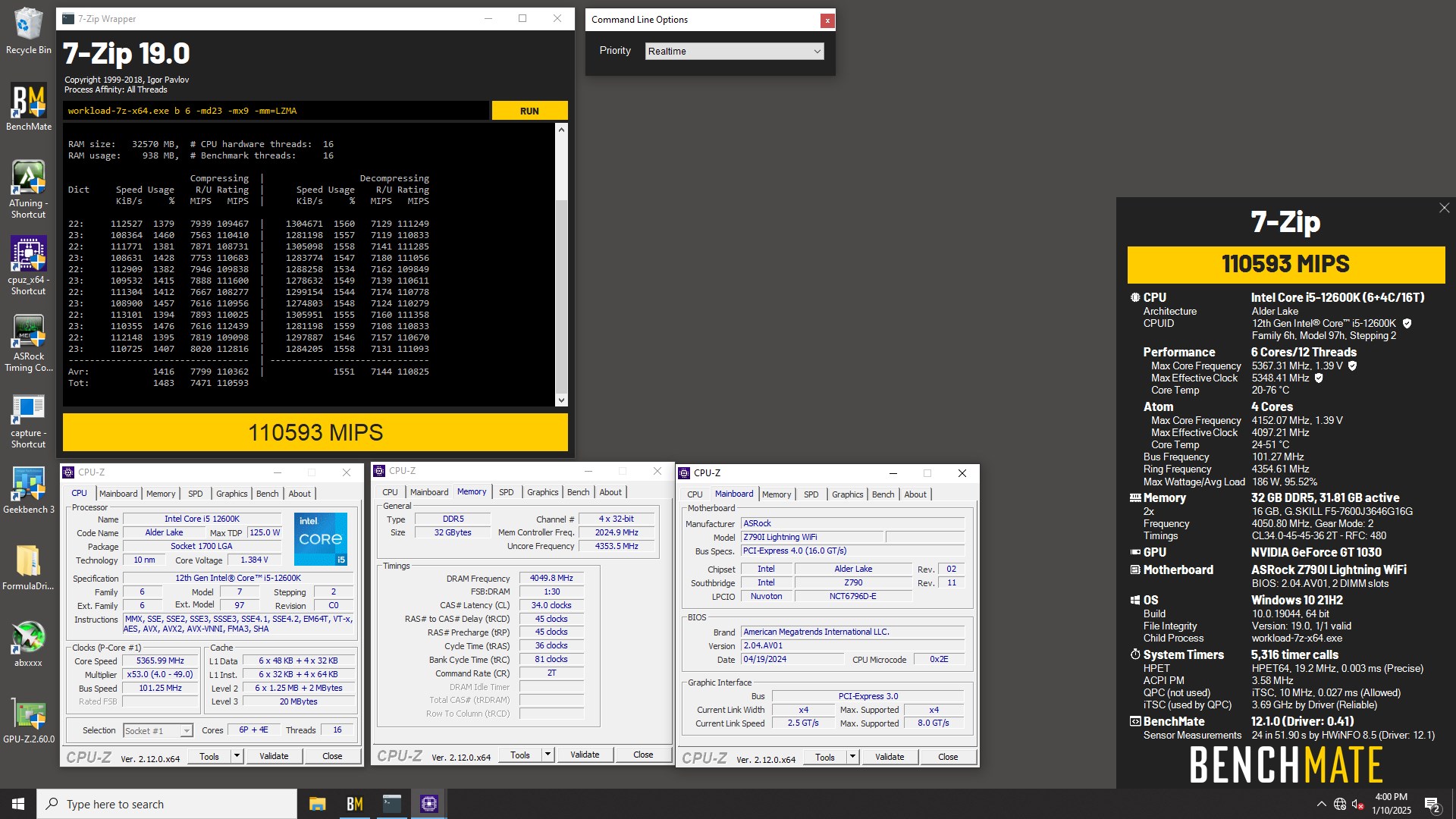
Task: Click the Z790I Lightning WiFi model field
Action: [x=812, y=537]
